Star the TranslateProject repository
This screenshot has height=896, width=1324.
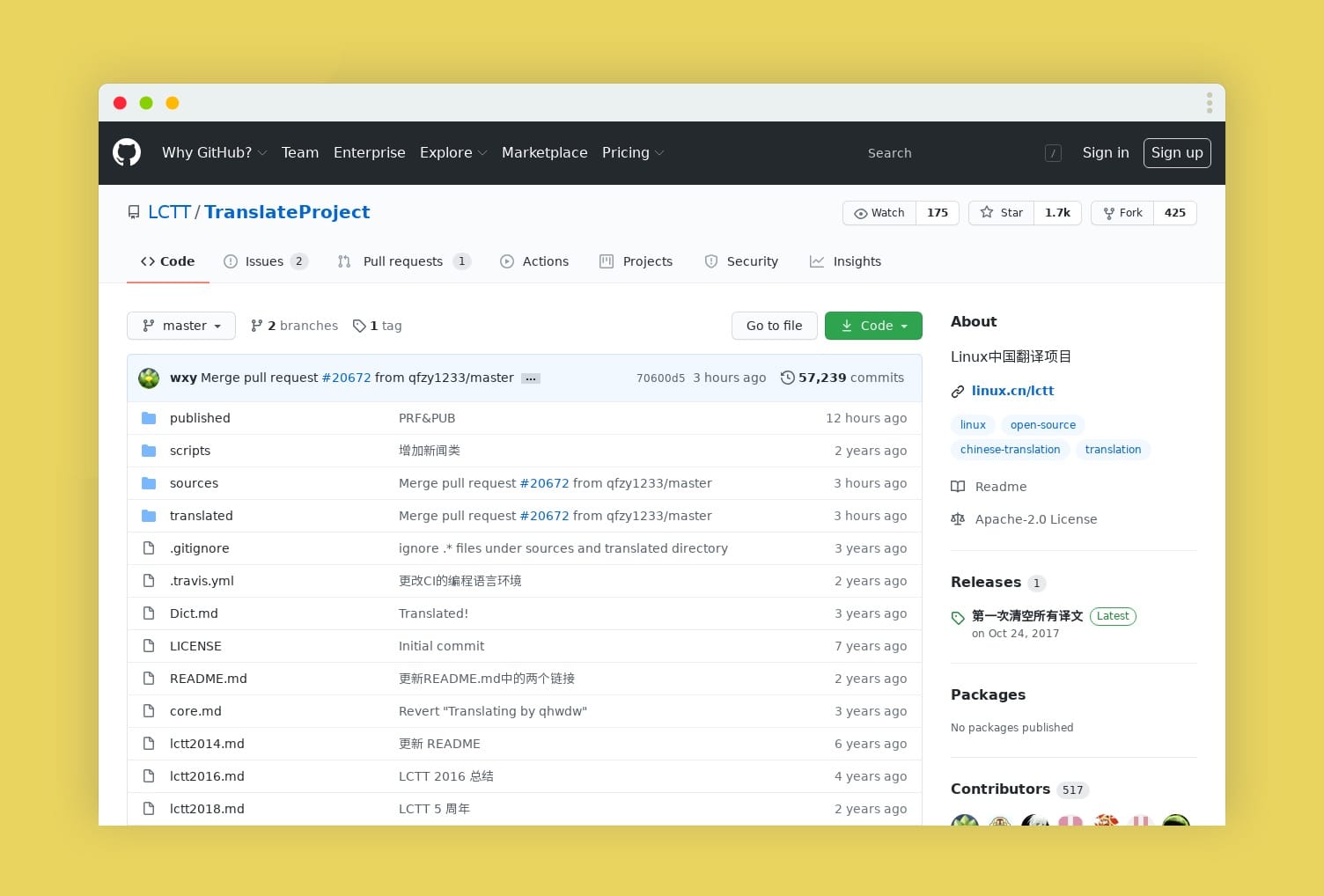point(1002,213)
